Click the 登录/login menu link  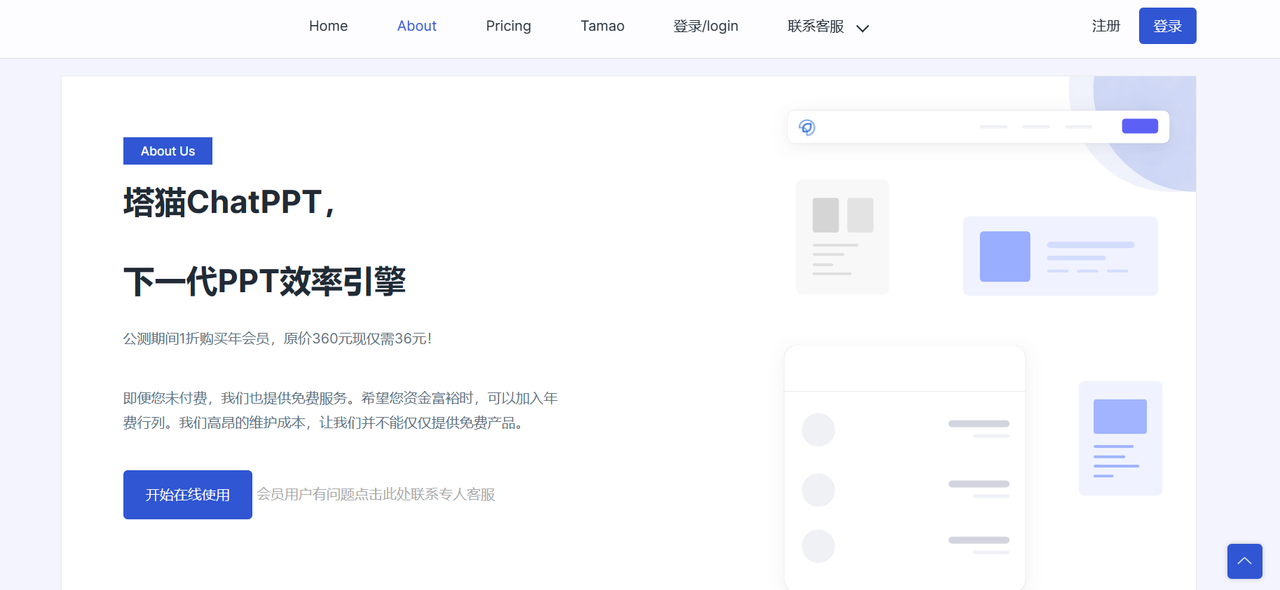coord(706,26)
